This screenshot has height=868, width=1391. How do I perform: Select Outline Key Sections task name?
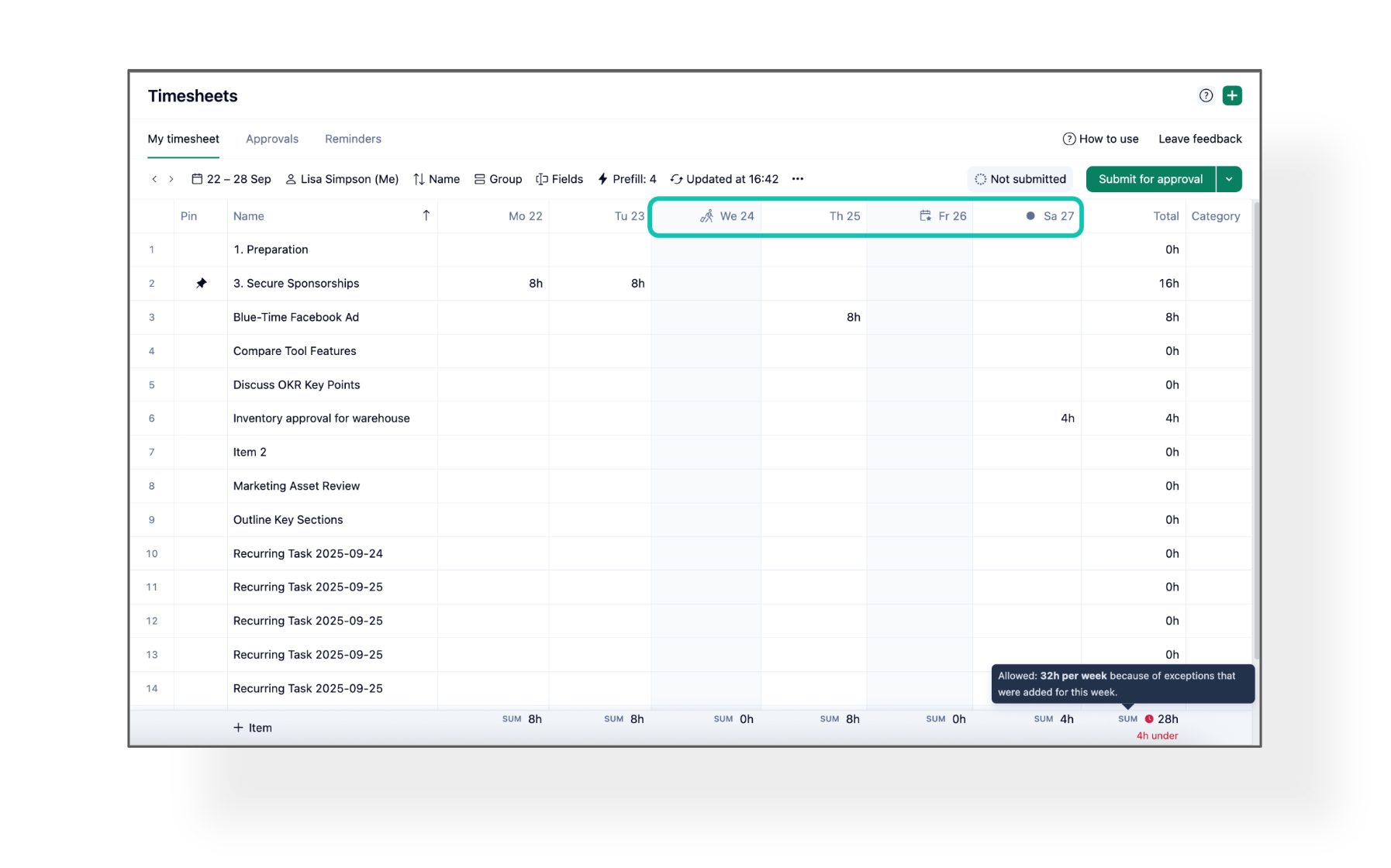pos(288,520)
